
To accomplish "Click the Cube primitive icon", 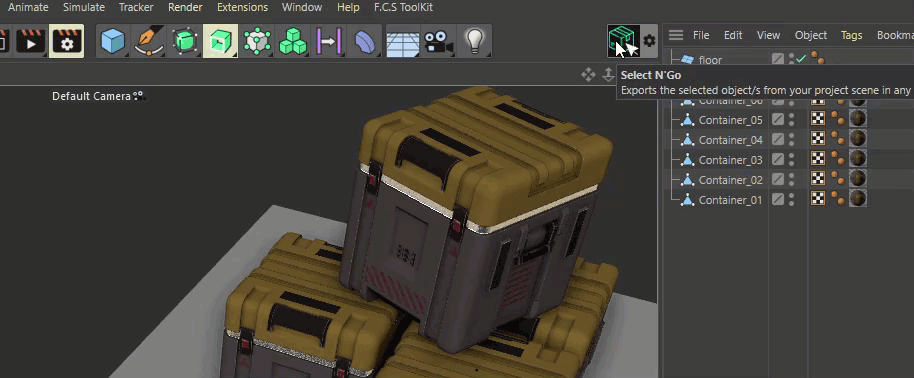I will point(113,41).
